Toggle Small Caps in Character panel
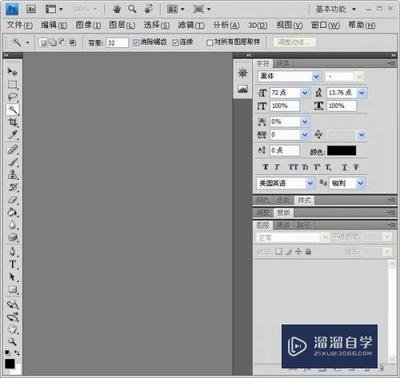400x378 pixels. point(305,167)
